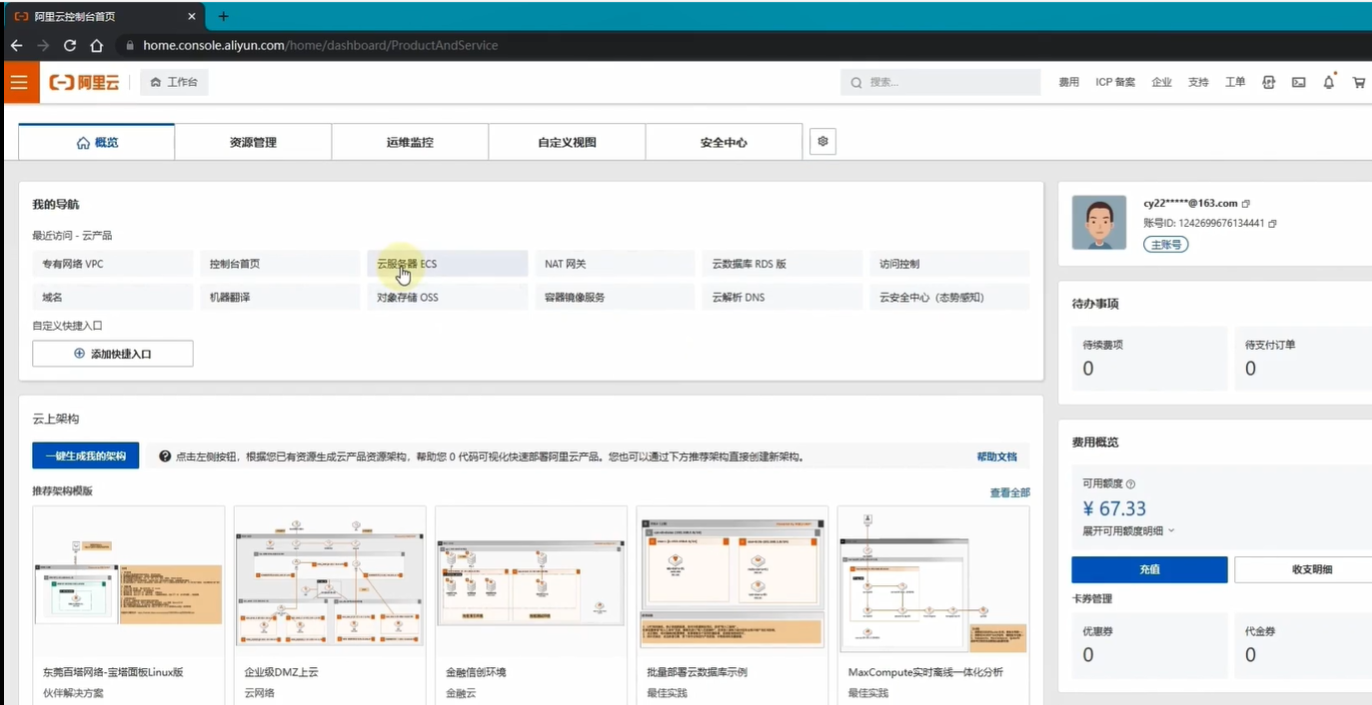Click the 可用额度 help icon
Screen dimensions: 1372x705
pos(1131,484)
